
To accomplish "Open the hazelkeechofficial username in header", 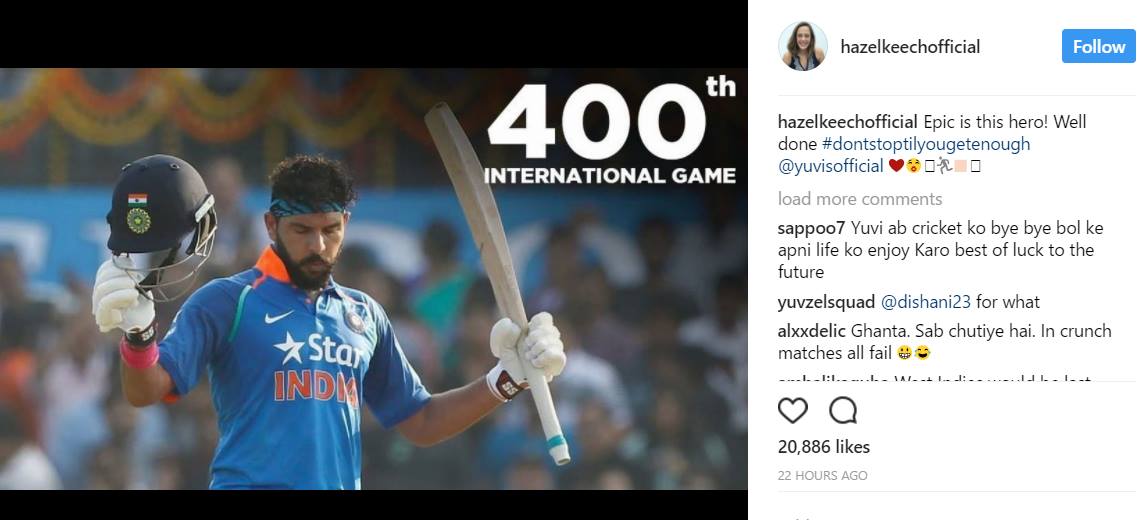I will [910, 47].
